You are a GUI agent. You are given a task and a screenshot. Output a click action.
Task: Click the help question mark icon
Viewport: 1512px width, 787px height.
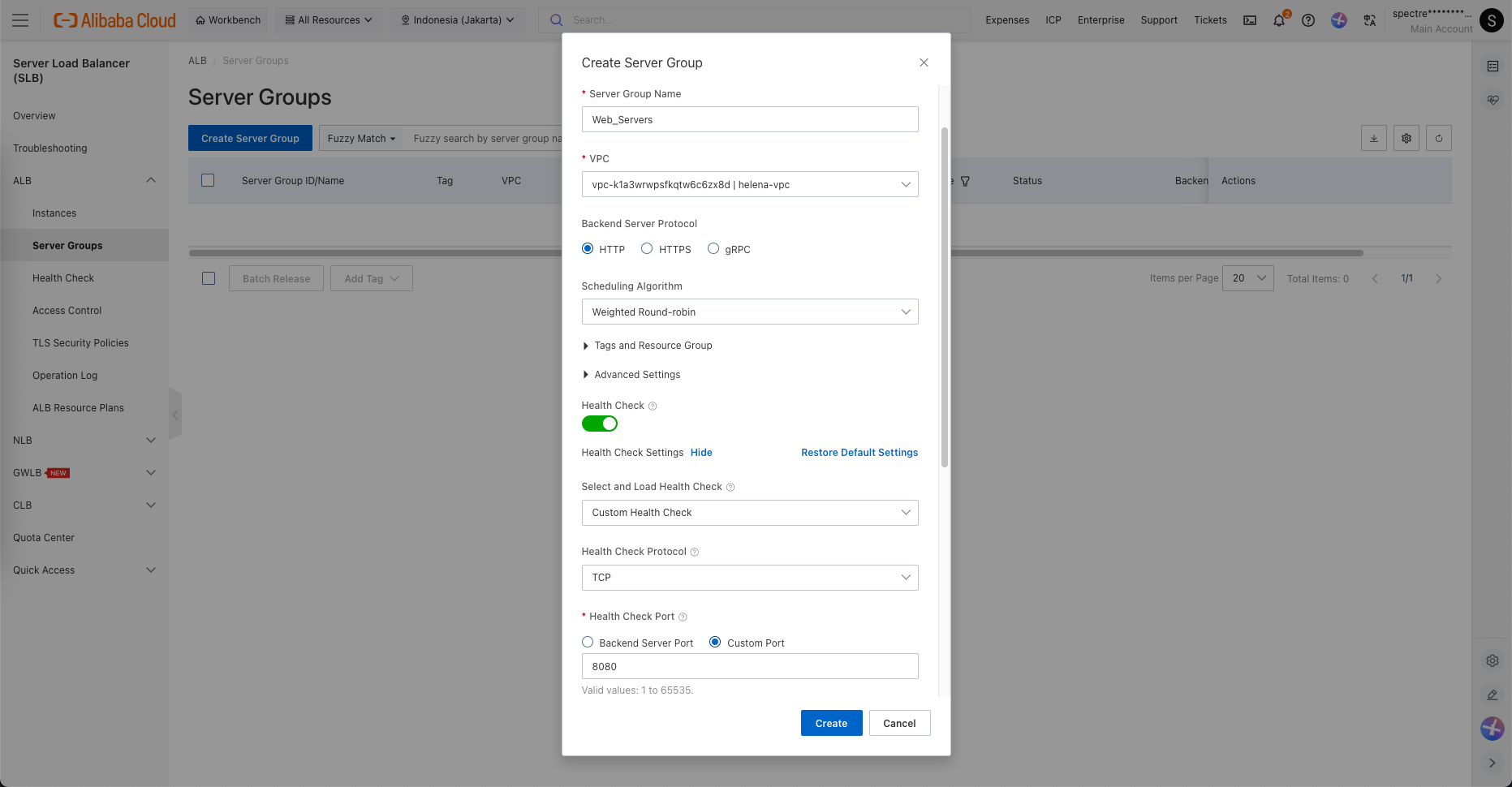pyautogui.click(x=1308, y=20)
